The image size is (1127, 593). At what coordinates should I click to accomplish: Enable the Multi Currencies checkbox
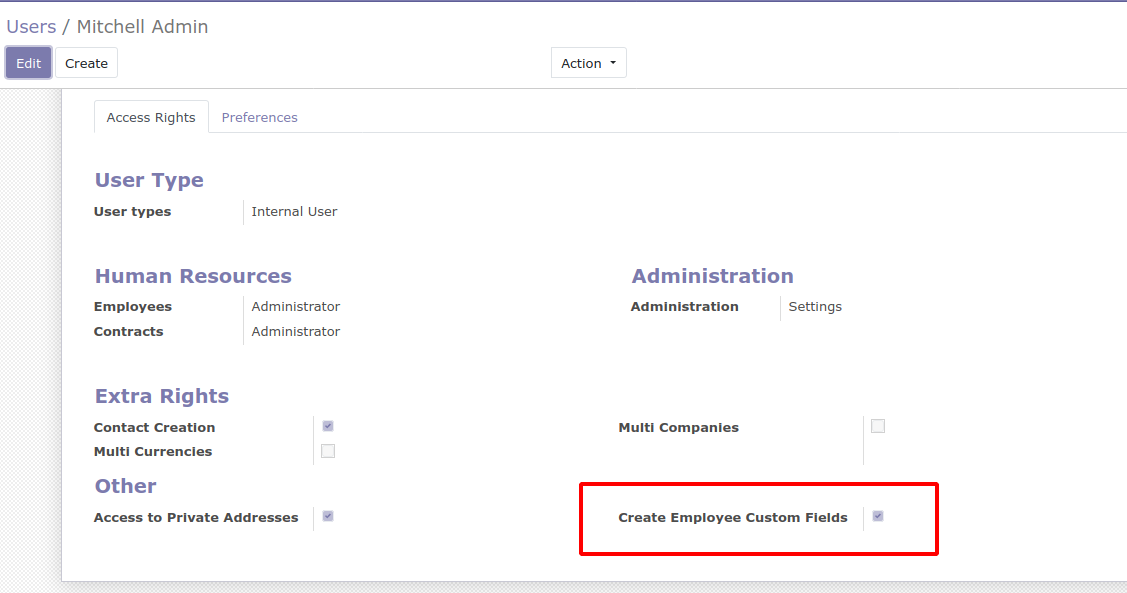click(328, 451)
